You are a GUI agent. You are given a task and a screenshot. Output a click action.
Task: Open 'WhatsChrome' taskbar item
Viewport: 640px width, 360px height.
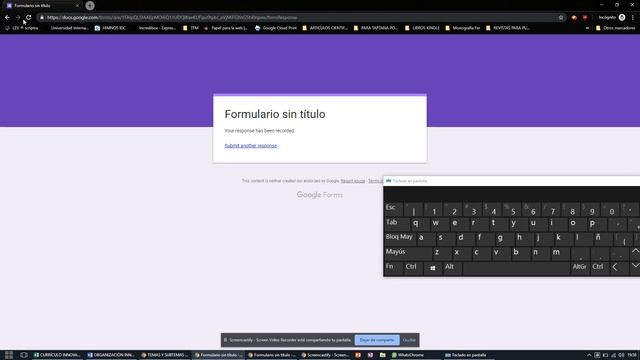coord(416,355)
